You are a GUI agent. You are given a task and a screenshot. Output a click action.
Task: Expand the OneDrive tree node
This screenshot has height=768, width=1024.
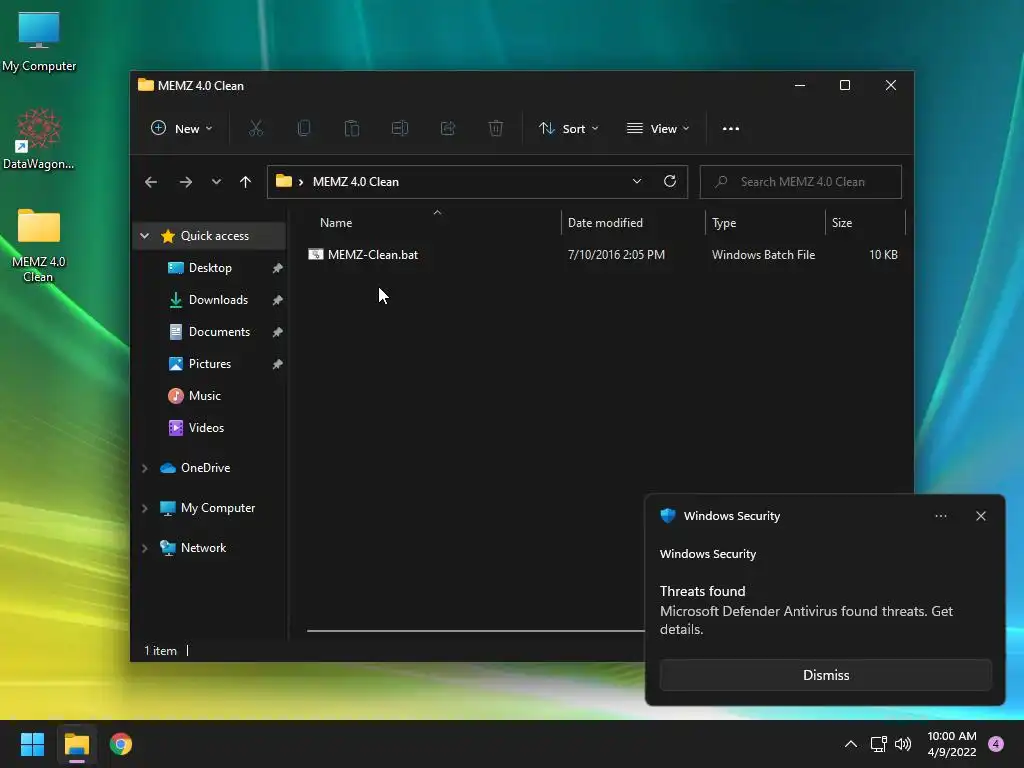point(145,468)
